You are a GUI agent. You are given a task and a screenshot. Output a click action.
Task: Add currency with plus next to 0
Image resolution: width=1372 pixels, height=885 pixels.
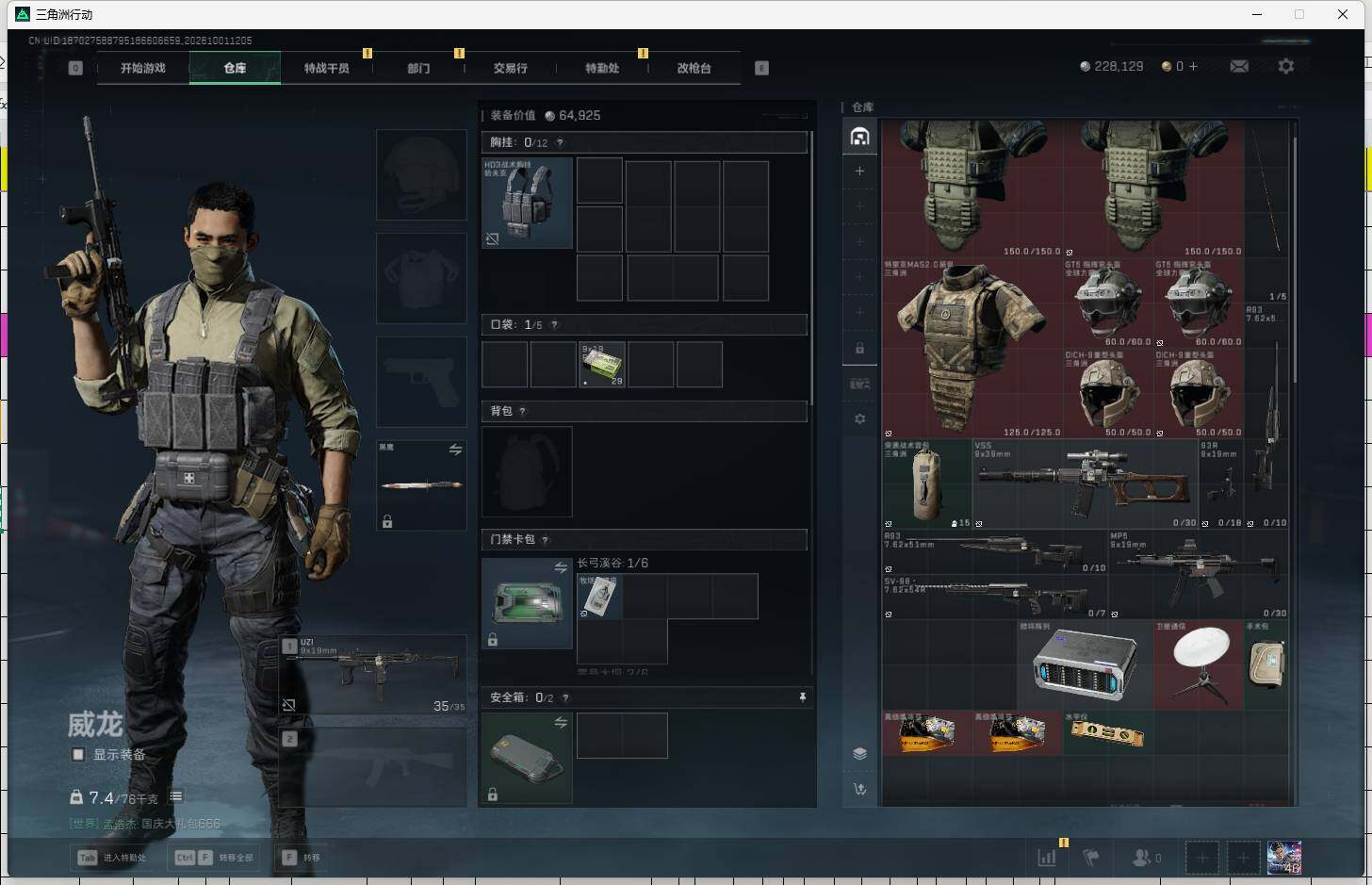1193,66
